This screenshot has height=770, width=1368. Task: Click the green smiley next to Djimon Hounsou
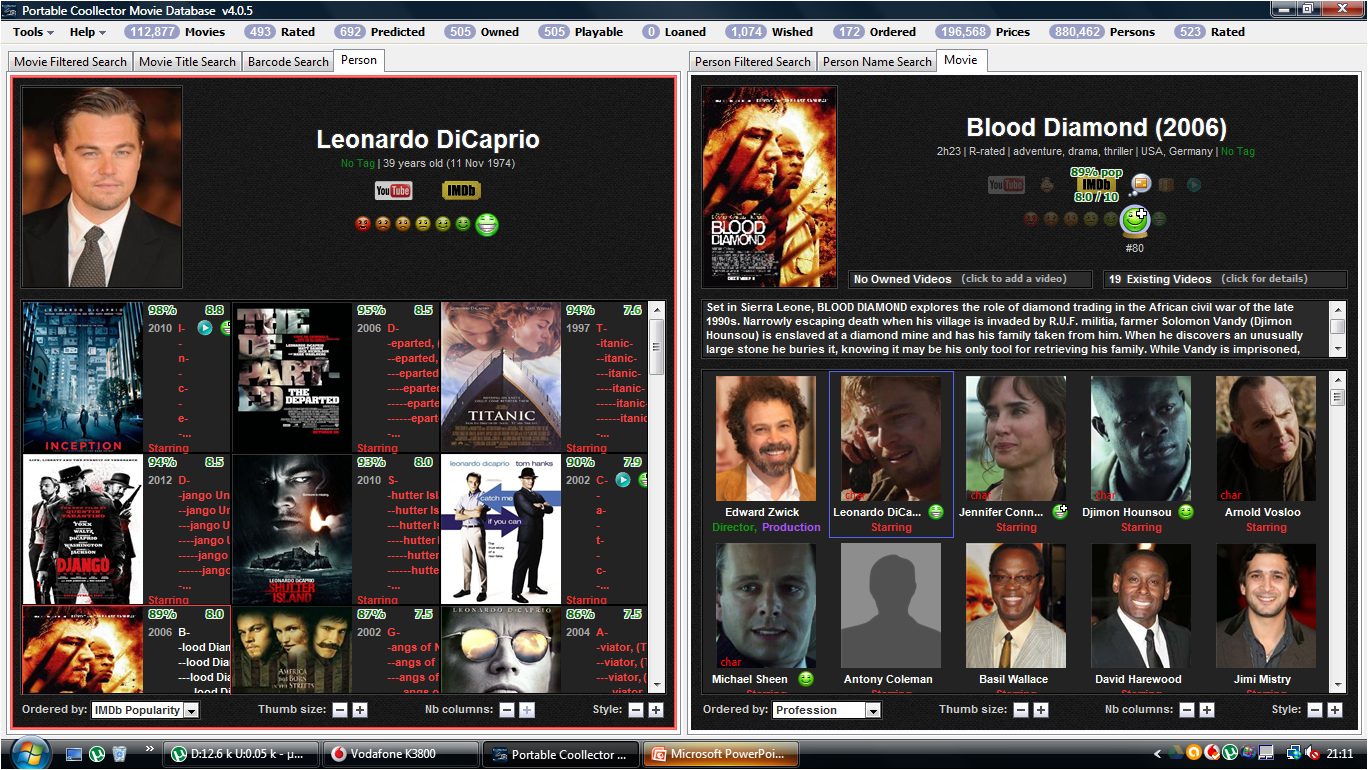[1185, 512]
